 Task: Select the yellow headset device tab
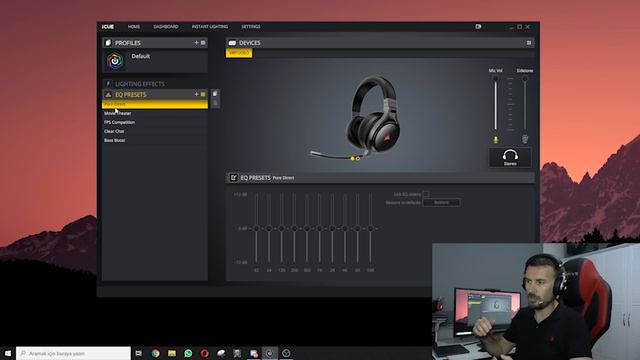(x=239, y=53)
